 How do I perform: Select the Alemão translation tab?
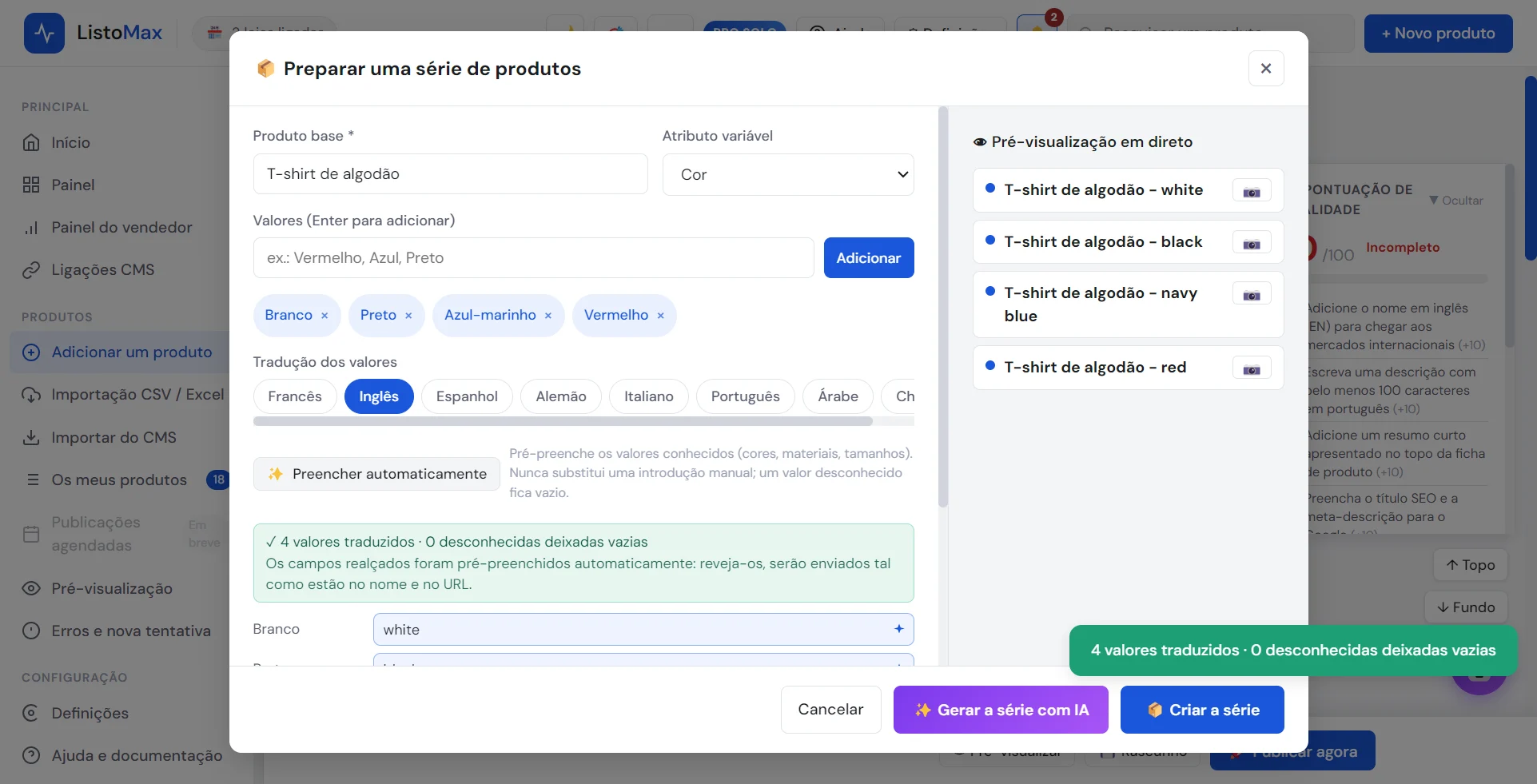point(561,396)
